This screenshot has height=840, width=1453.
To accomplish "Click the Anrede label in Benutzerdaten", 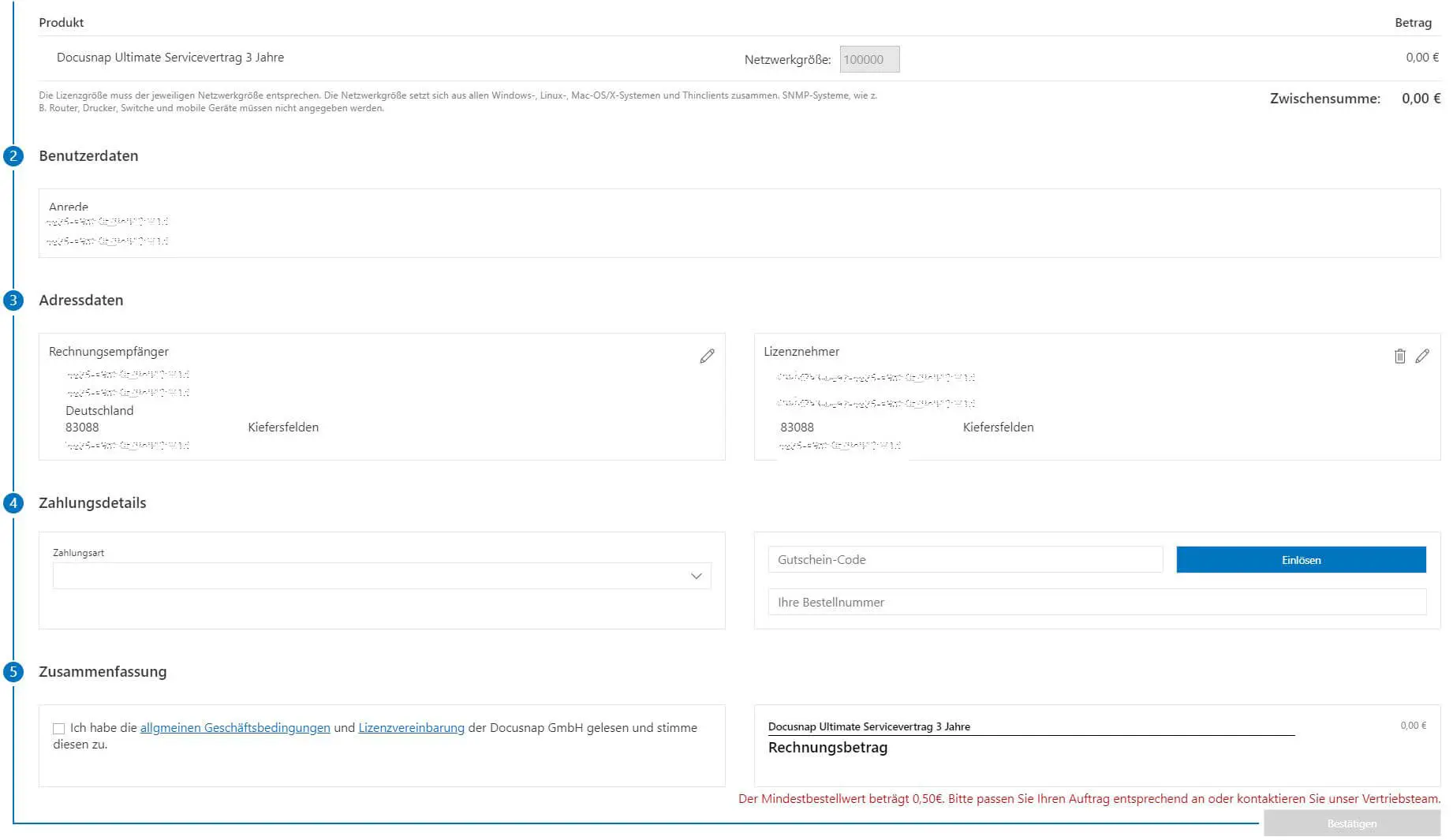I will coord(69,207).
